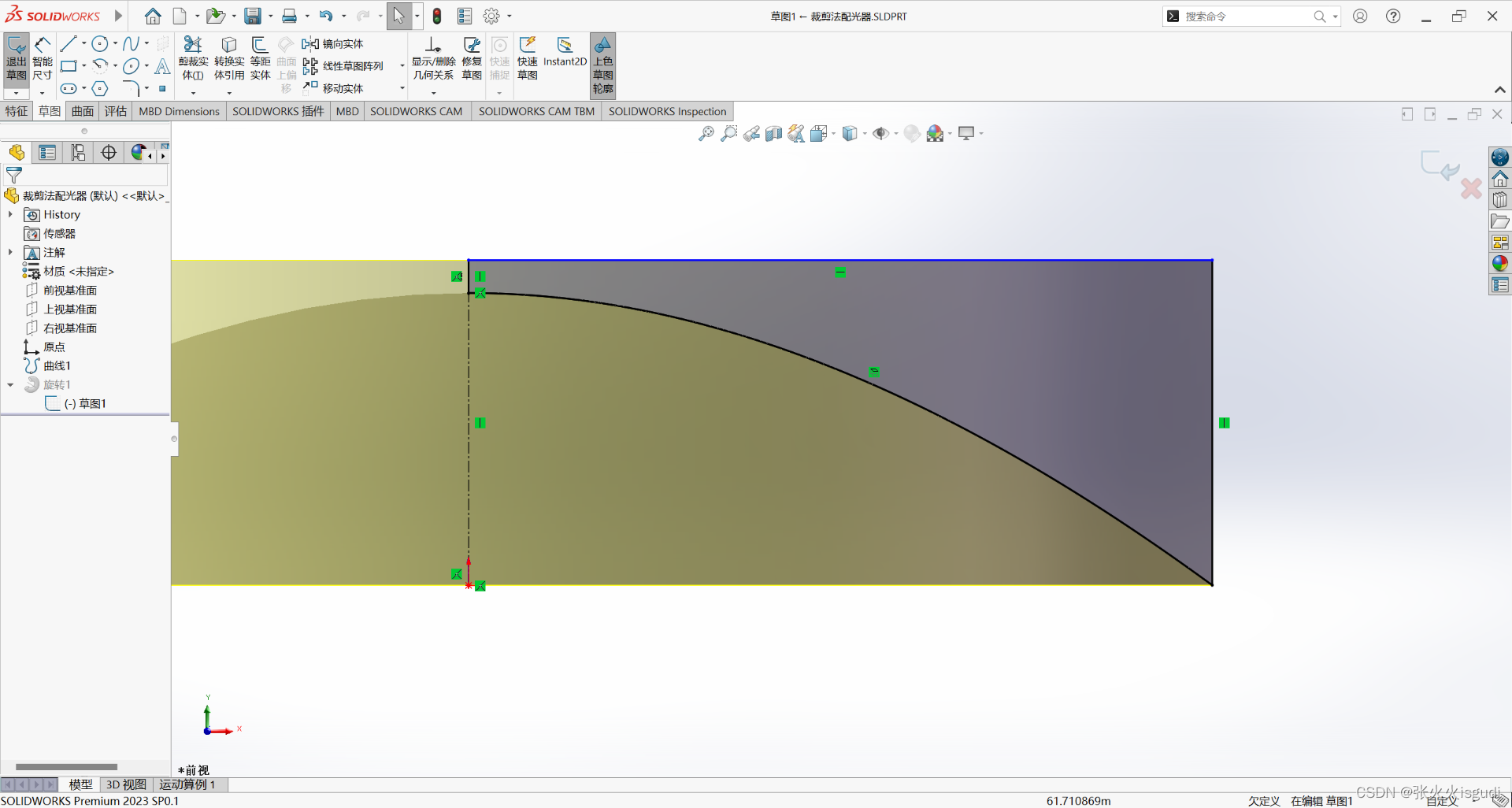Open Appearances tab in task pane
Image resolution: width=1512 pixels, height=808 pixels.
(1500, 264)
